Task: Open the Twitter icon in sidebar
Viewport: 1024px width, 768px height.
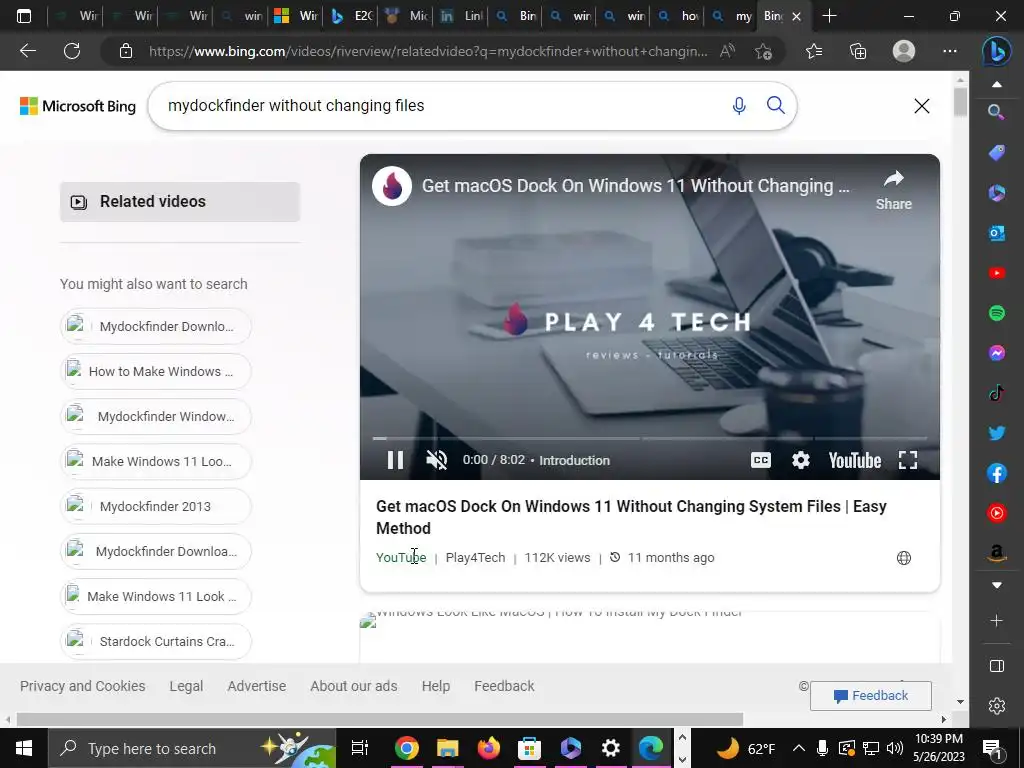Action: [997, 433]
